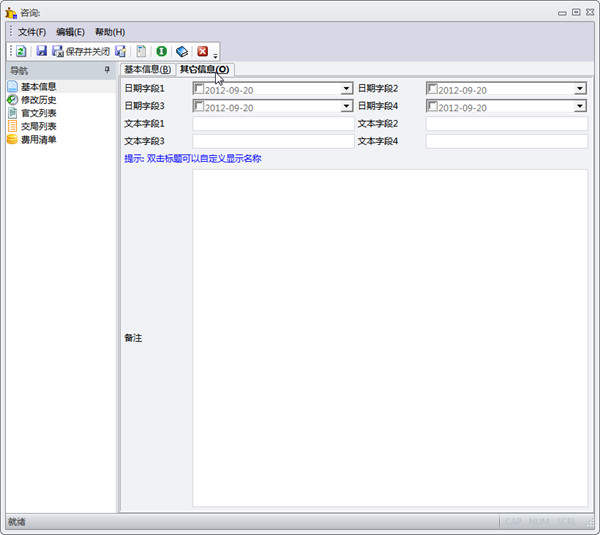This screenshot has height=535, width=600.
Task: Click inside the large 备注 text area
Action: 390,338
